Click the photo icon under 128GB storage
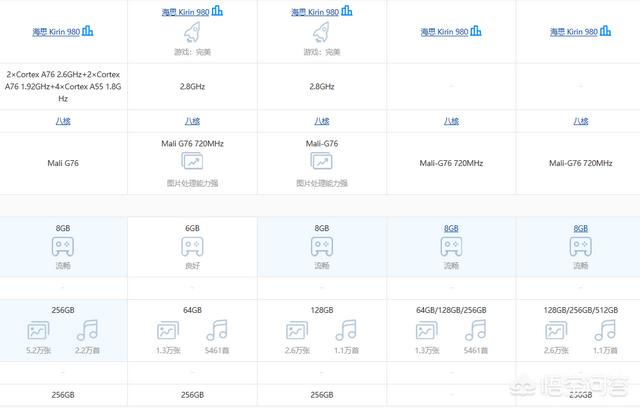This screenshot has height=408, width=640. 297,330
